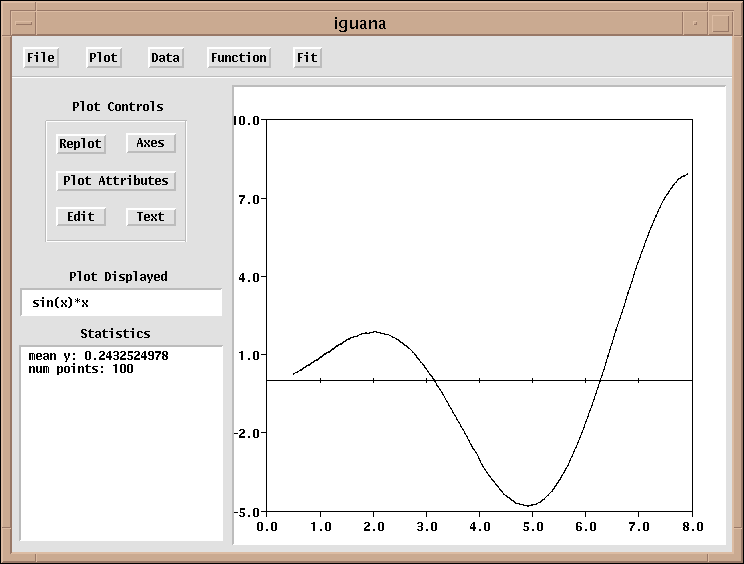Open Plot Attributes settings
Screen dimensions: 744x564
(x=116, y=181)
